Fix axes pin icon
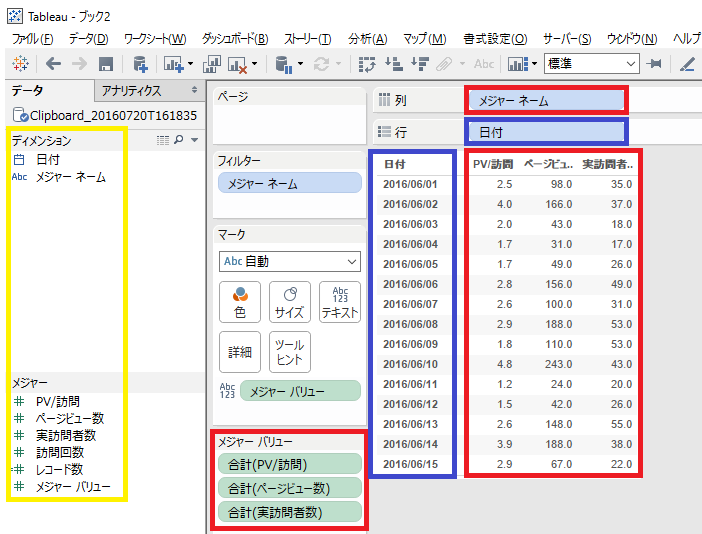The width and height of the screenshot is (702, 534). tap(655, 64)
